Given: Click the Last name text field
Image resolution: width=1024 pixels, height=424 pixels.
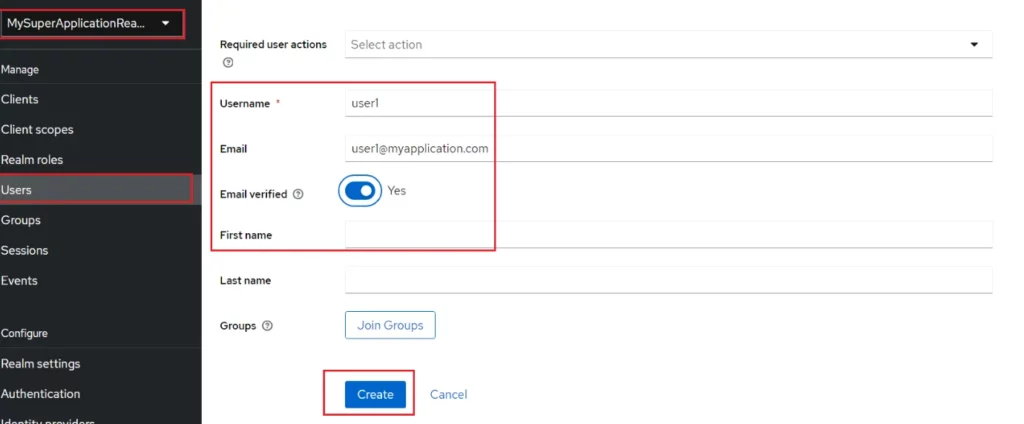Looking at the screenshot, I should pyautogui.click(x=669, y=280).
